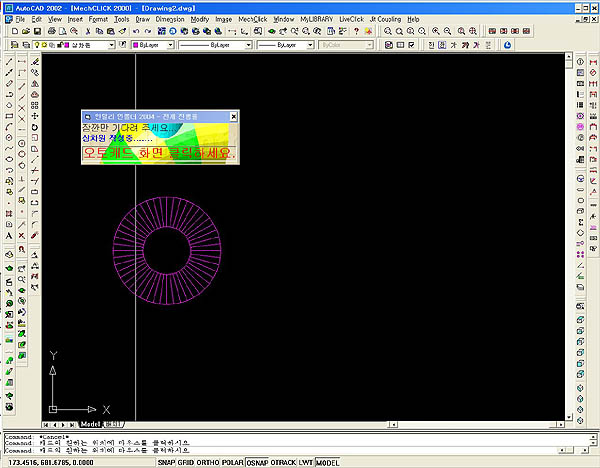Select the Spline draw tool
600x468 pixels.
point(9,148)
